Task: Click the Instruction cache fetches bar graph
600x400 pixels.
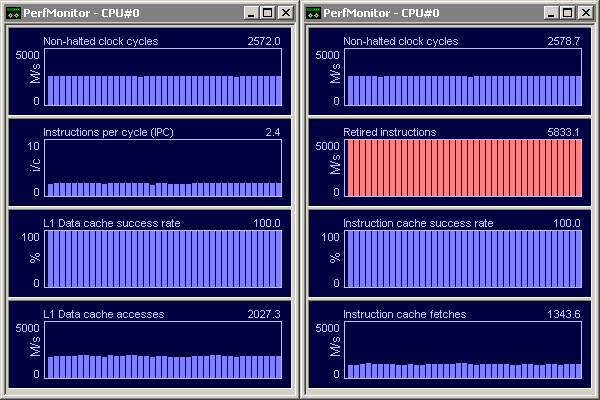Action: tap(463, 350)
